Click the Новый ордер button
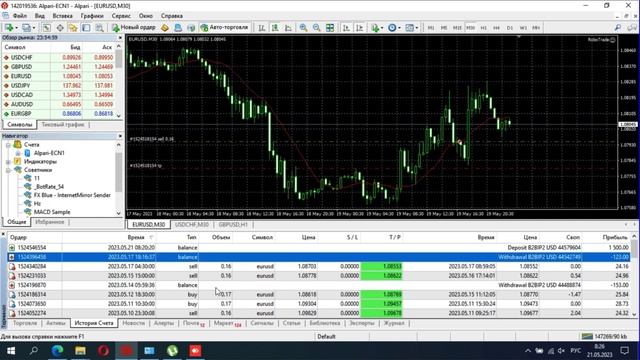Screen dimensions: 640x360 pos(134,27)
